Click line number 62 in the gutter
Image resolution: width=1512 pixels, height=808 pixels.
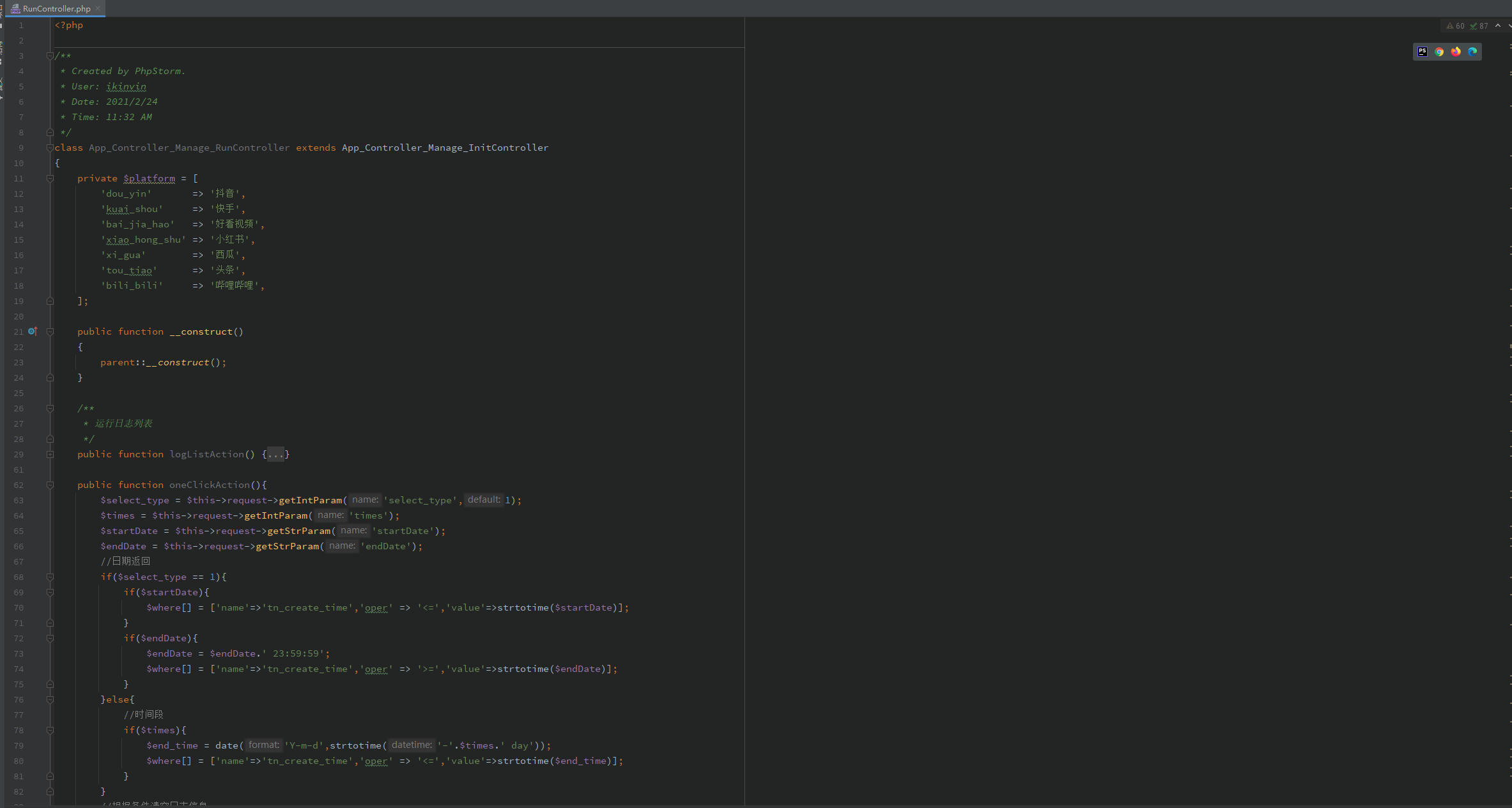pyautogui.click(x=19, y=485)
